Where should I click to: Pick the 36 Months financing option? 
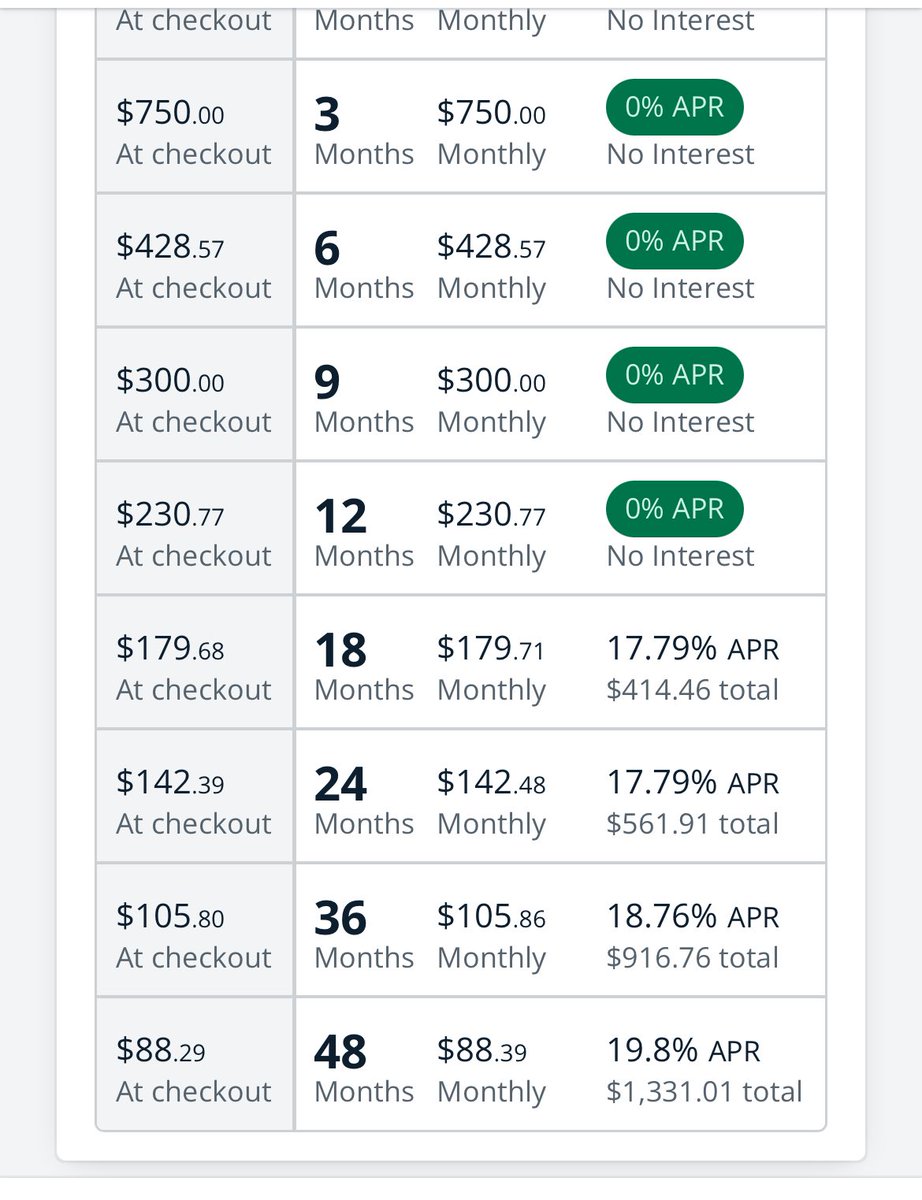click(461, 931)
